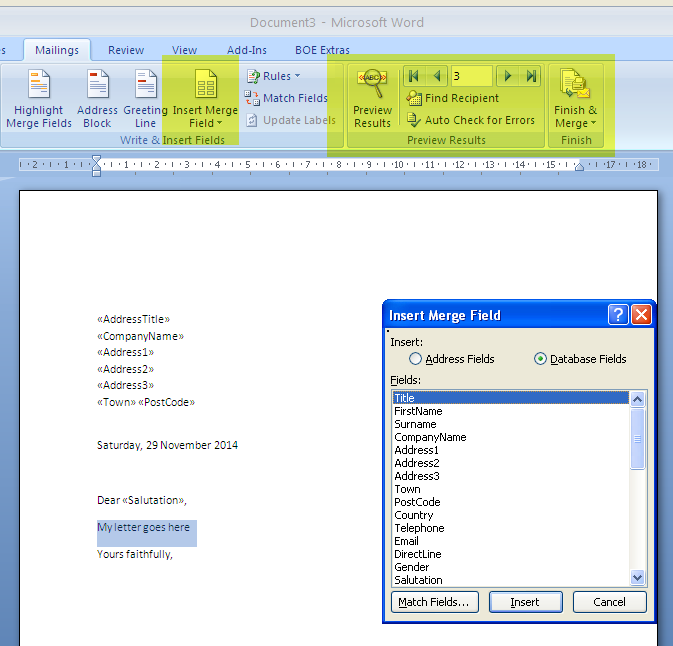Image resolution: width=673 pixels, height=646 pixels.
Task: Select PostCode in the Fields list
Action: point(511,502)
